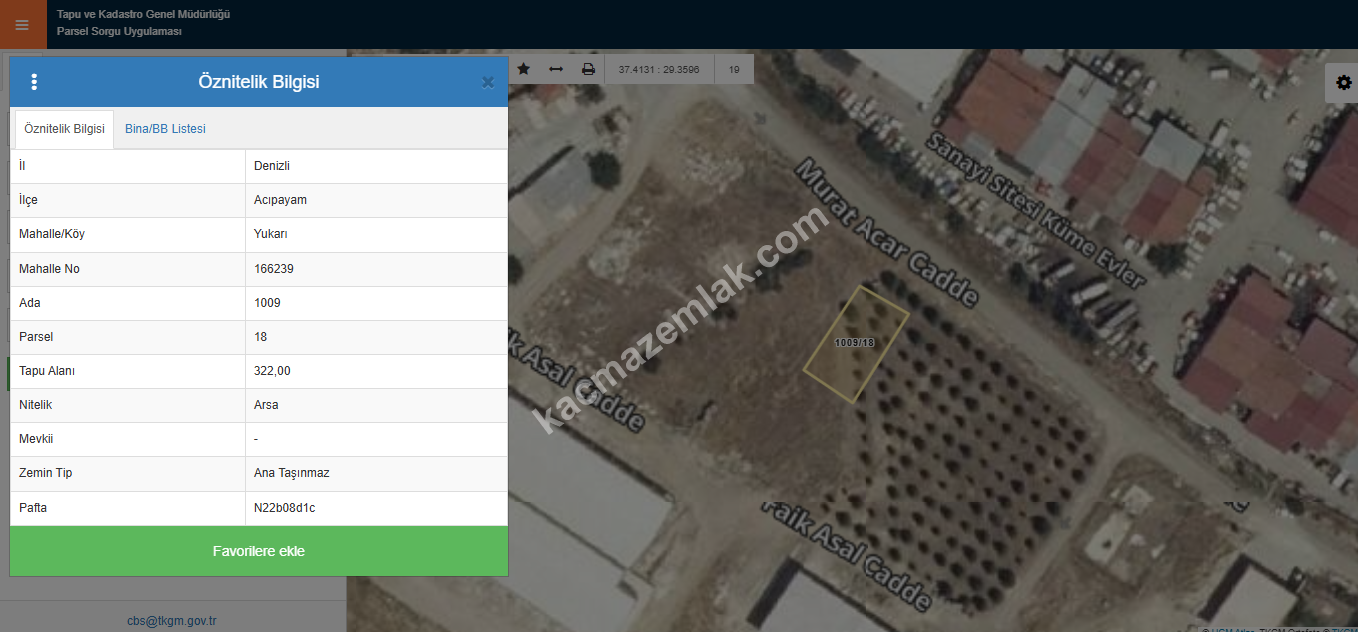Close the Öznitelik Bilgisi dialog
This screenshot has width=1358, height=632.
[488, 83]
